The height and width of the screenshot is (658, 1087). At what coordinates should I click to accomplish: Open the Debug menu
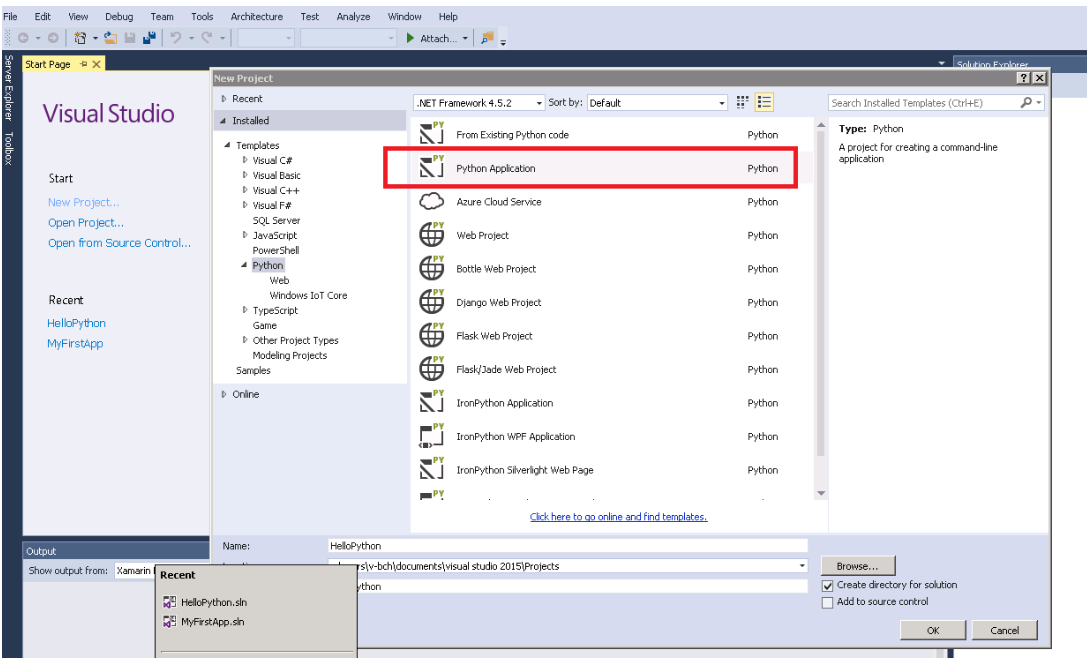(x=119, y=16)
